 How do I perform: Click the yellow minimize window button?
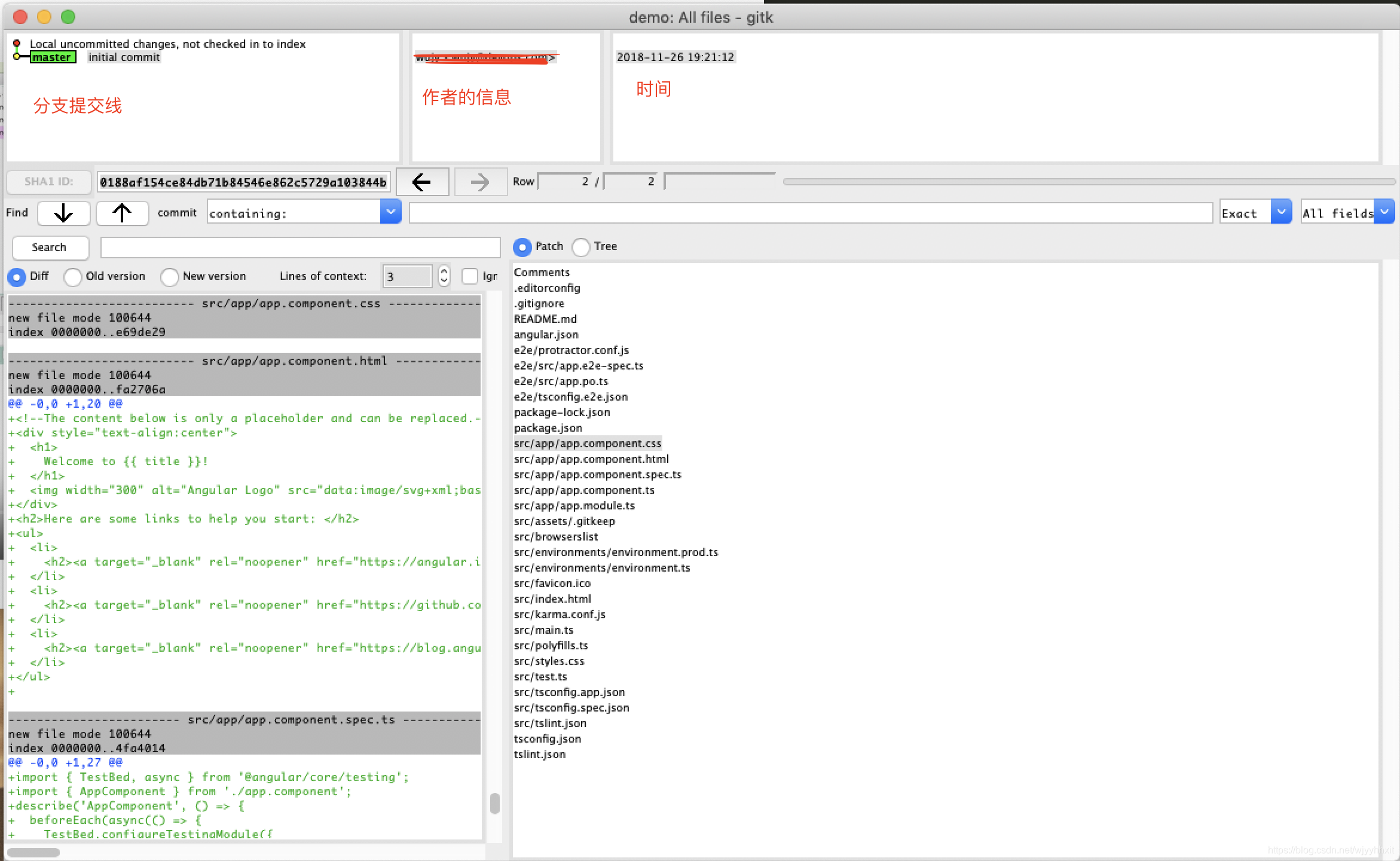click(x=44, y=17)
